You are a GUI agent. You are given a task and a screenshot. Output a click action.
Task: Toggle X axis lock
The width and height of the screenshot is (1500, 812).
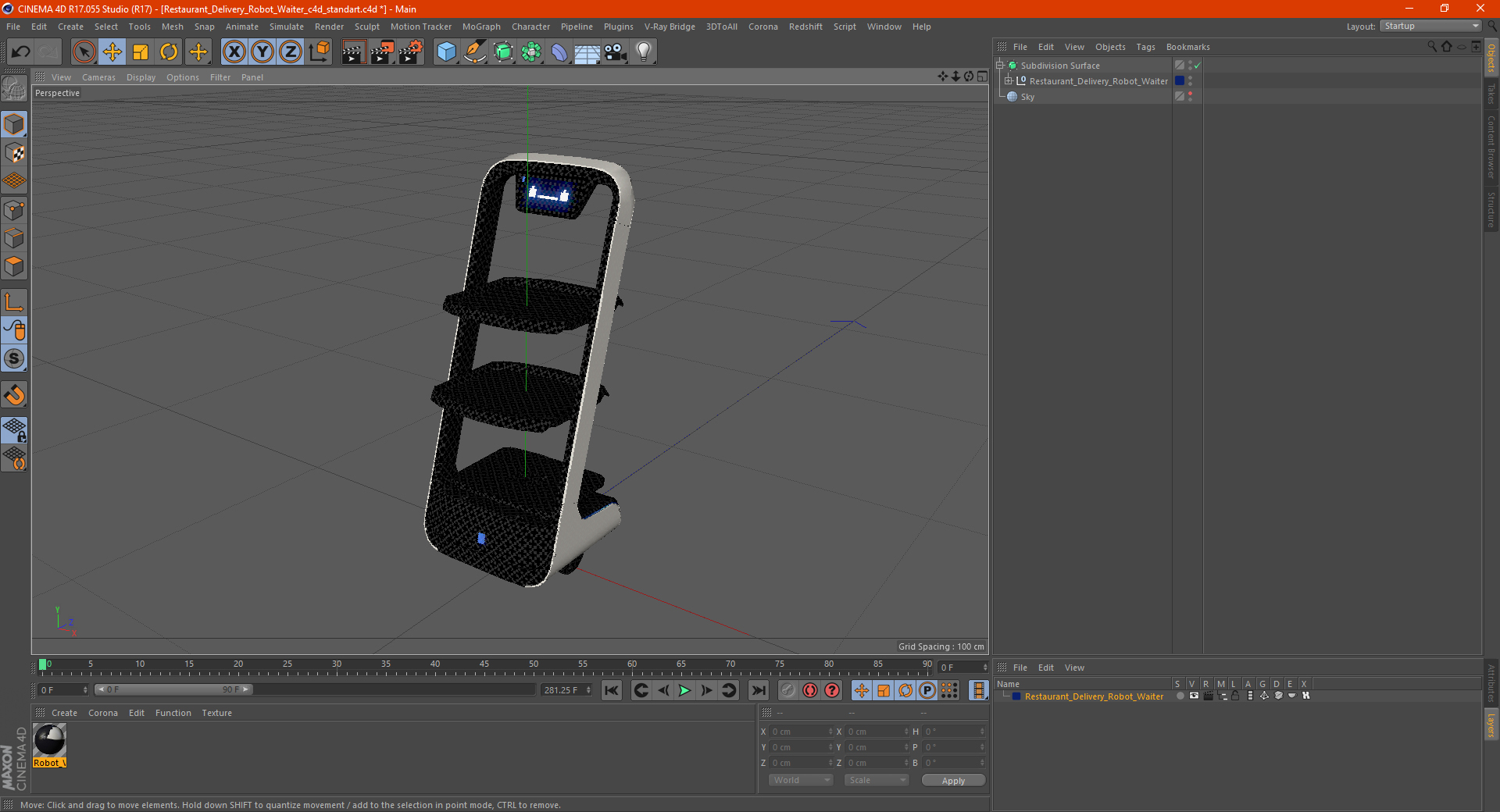click(234, 52)
